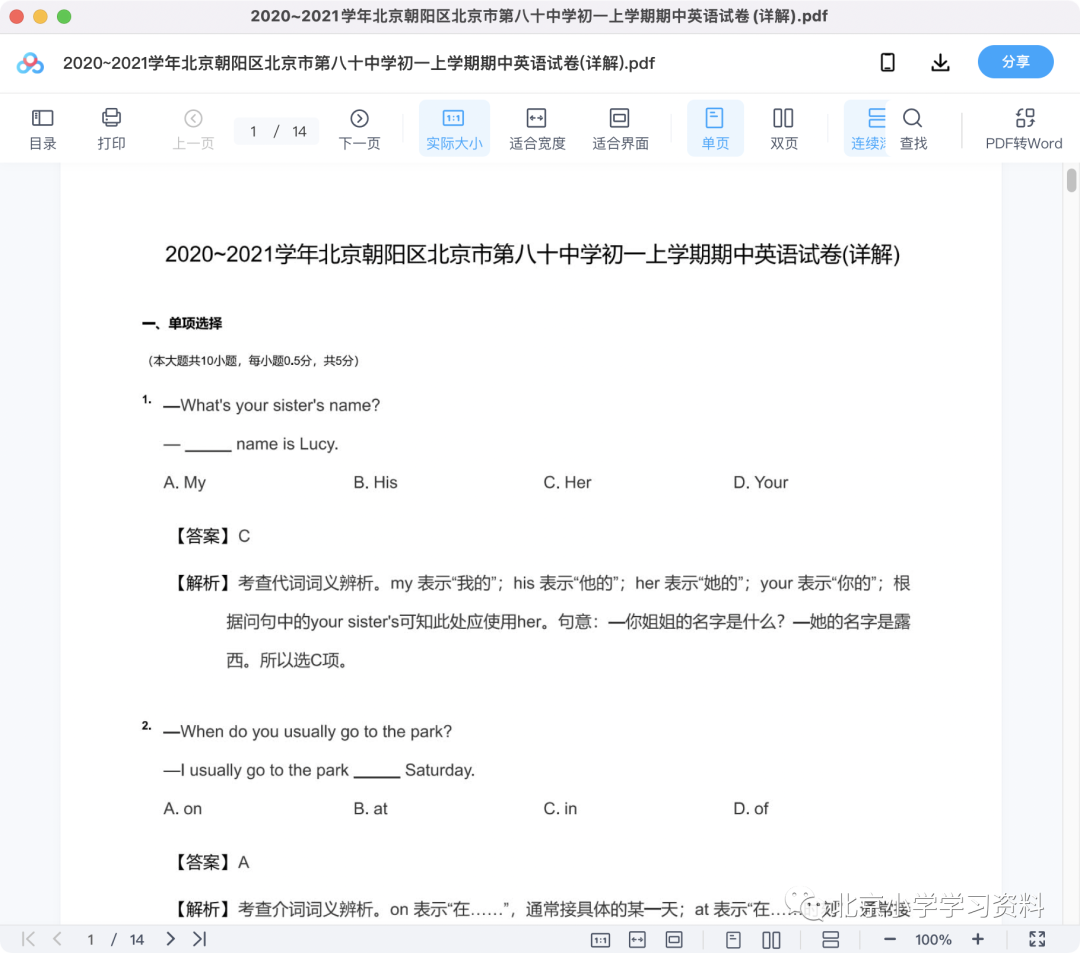Click 'name is Lucy.' answer line
This screenshot has width=1080, height=953.
251,444
